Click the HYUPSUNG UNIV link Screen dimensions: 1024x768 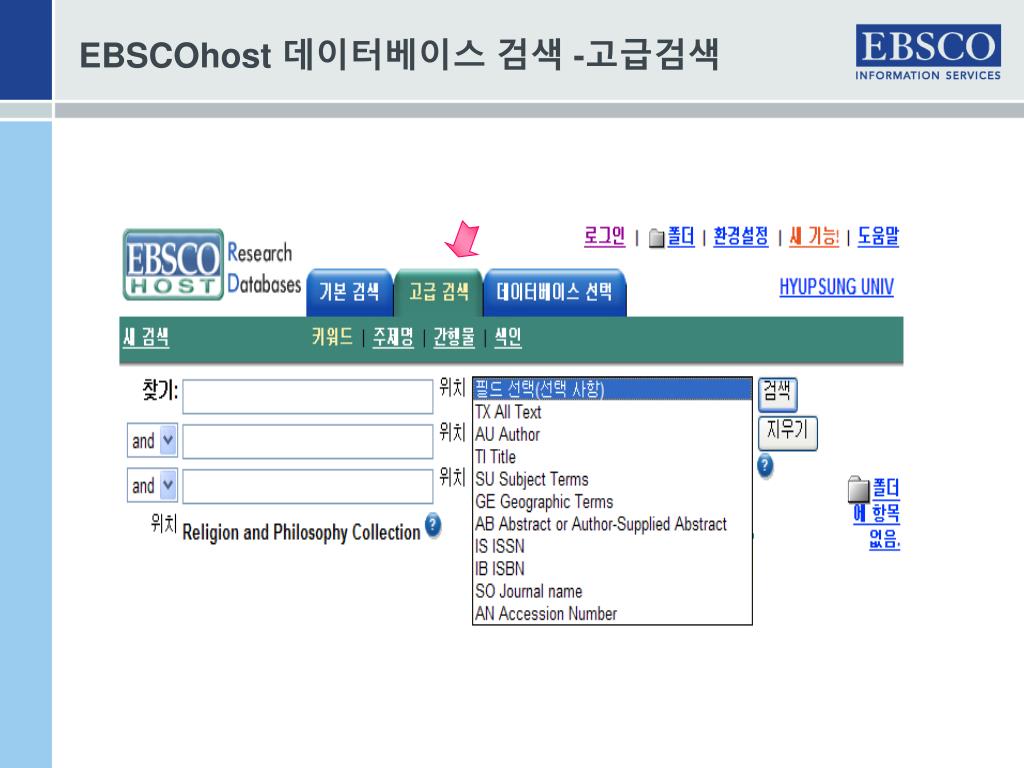tap(836, 287)
